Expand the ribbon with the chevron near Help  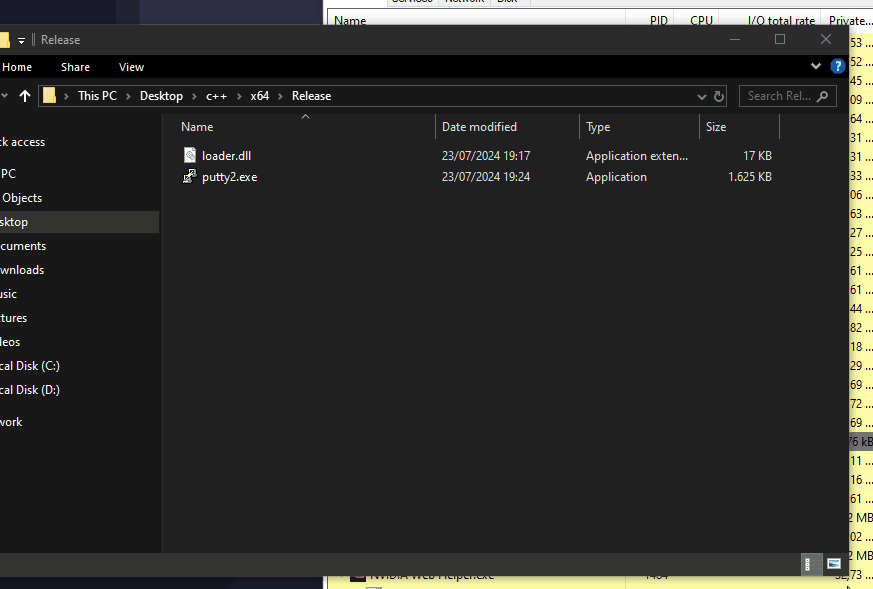pyautogui.click(x=815, y=67)
